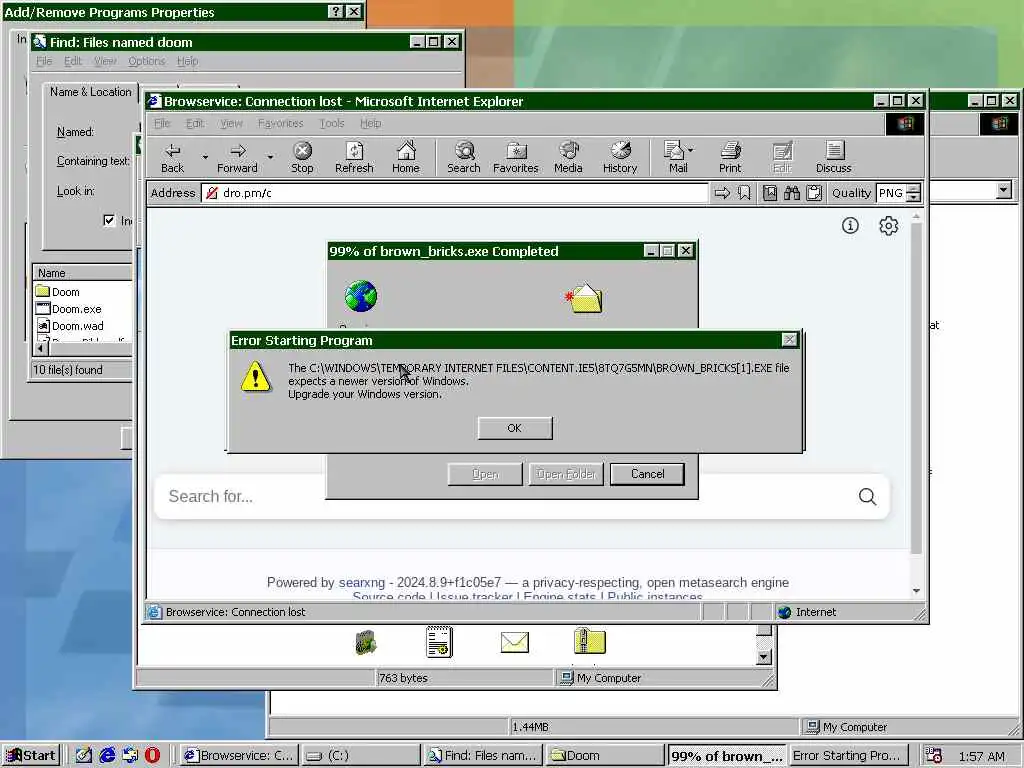Viewport: 1024px width, 768px height.
Task: Click OK in Error Starting Program dialog
Action: pyautogui.click(x=515, y=428)
